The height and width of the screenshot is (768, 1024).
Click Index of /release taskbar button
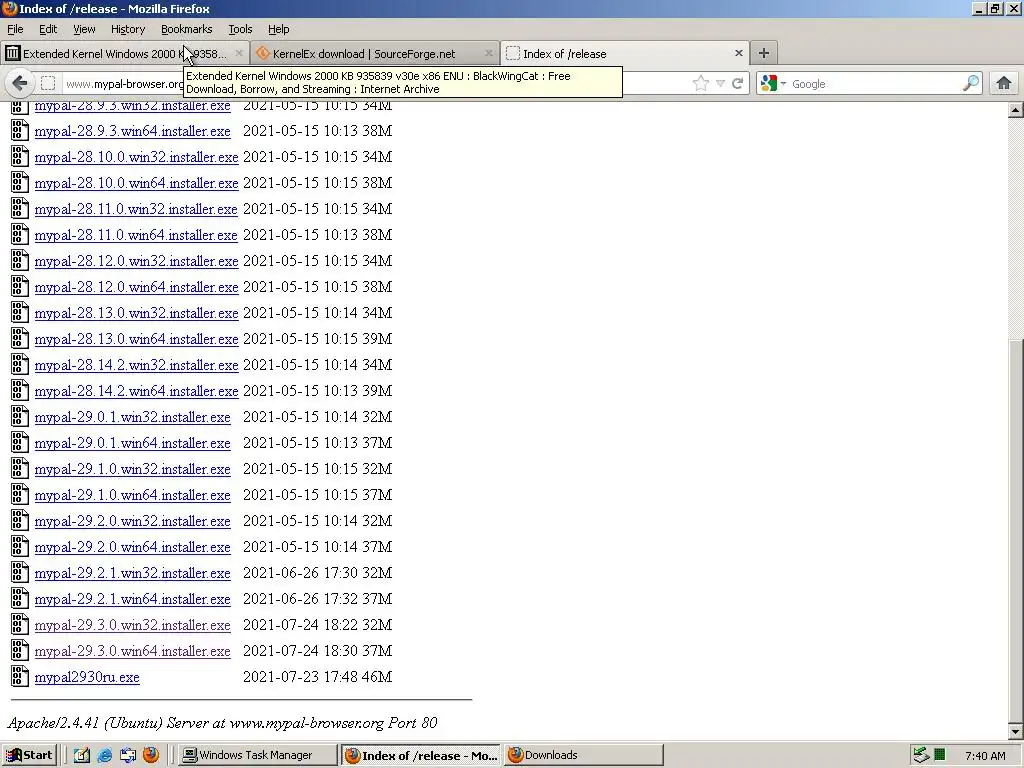pos(421,755)
